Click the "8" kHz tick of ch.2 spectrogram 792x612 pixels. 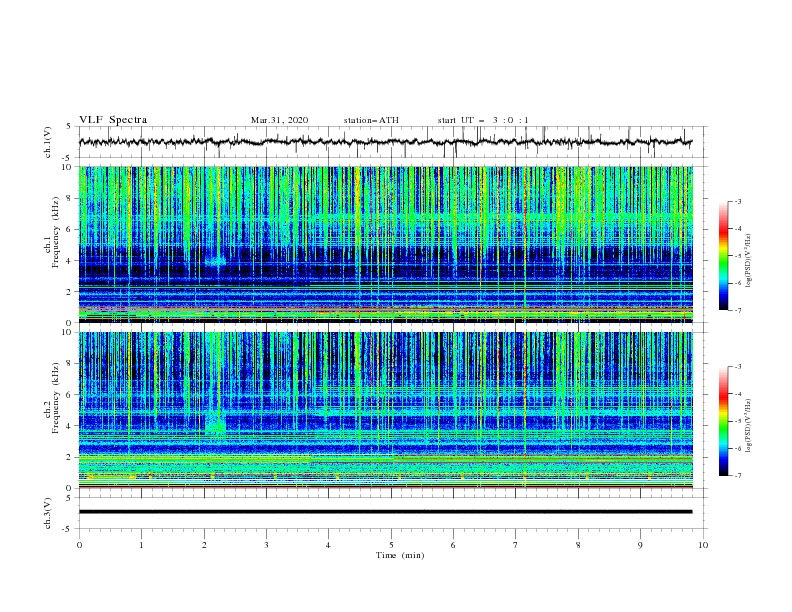click(x=69, y=364)
